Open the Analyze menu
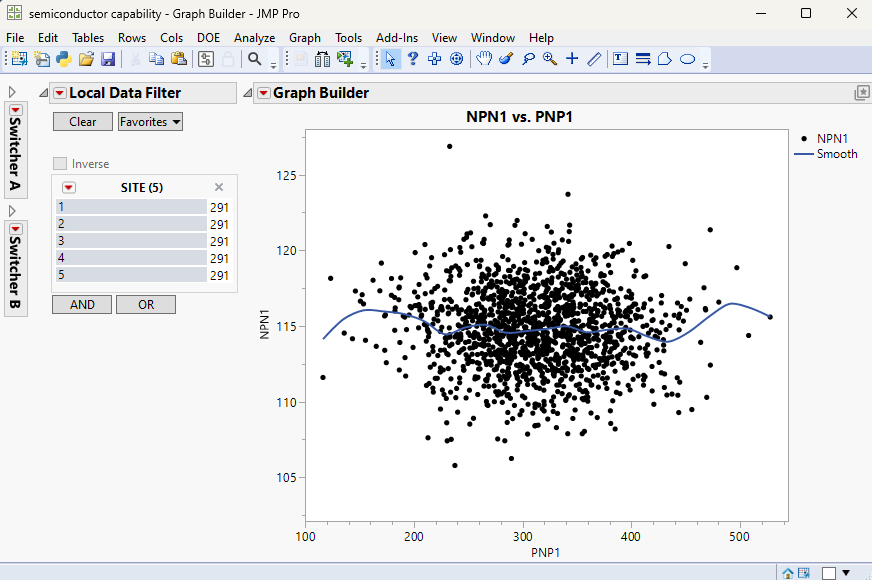The width and height of the screenshot is (872, 580). 253,37
